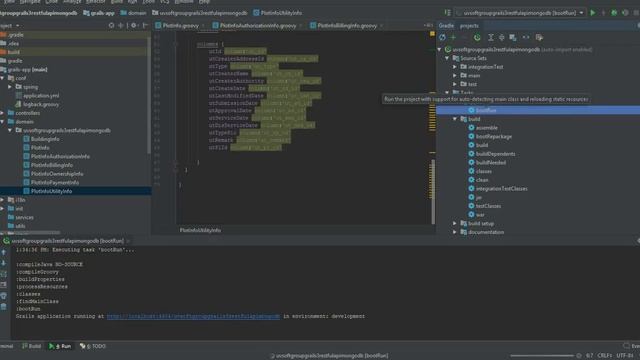Click the grails-app breadcrumb in navigation bar
The height and width of the screenshot is (360, 640).
98,13
